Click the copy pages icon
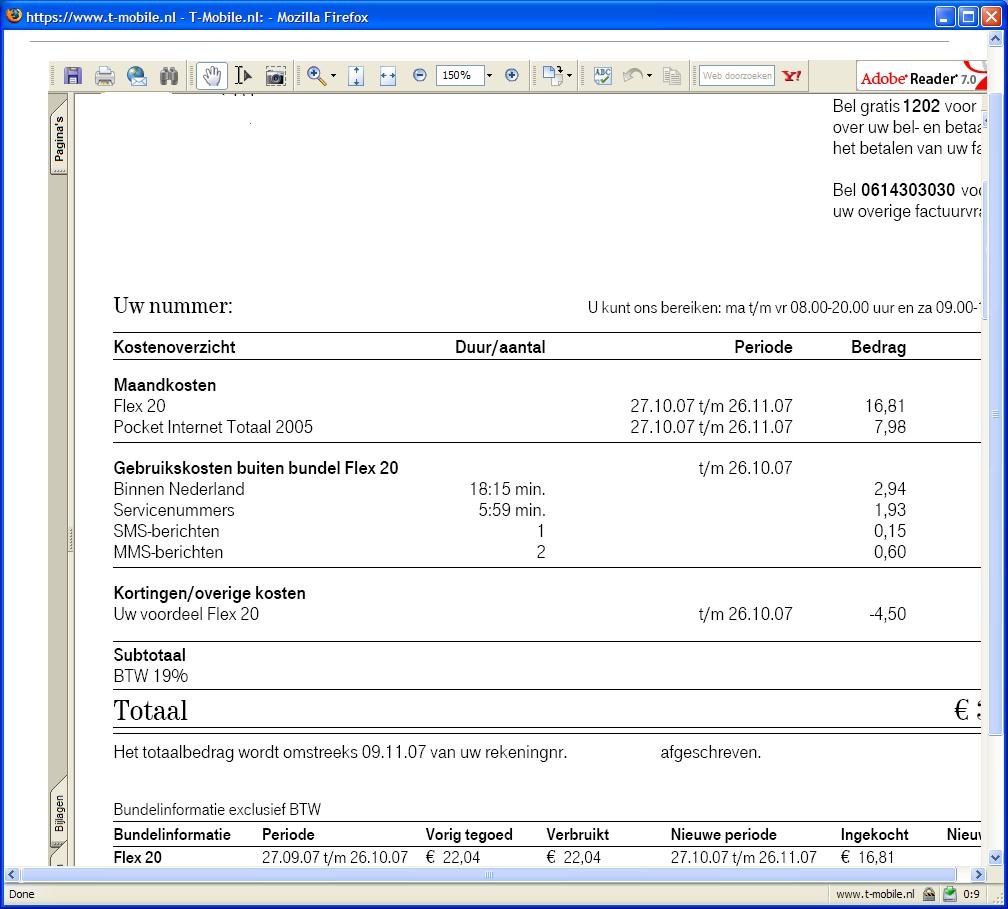The image size is (1008, 909). pos(672,76)
